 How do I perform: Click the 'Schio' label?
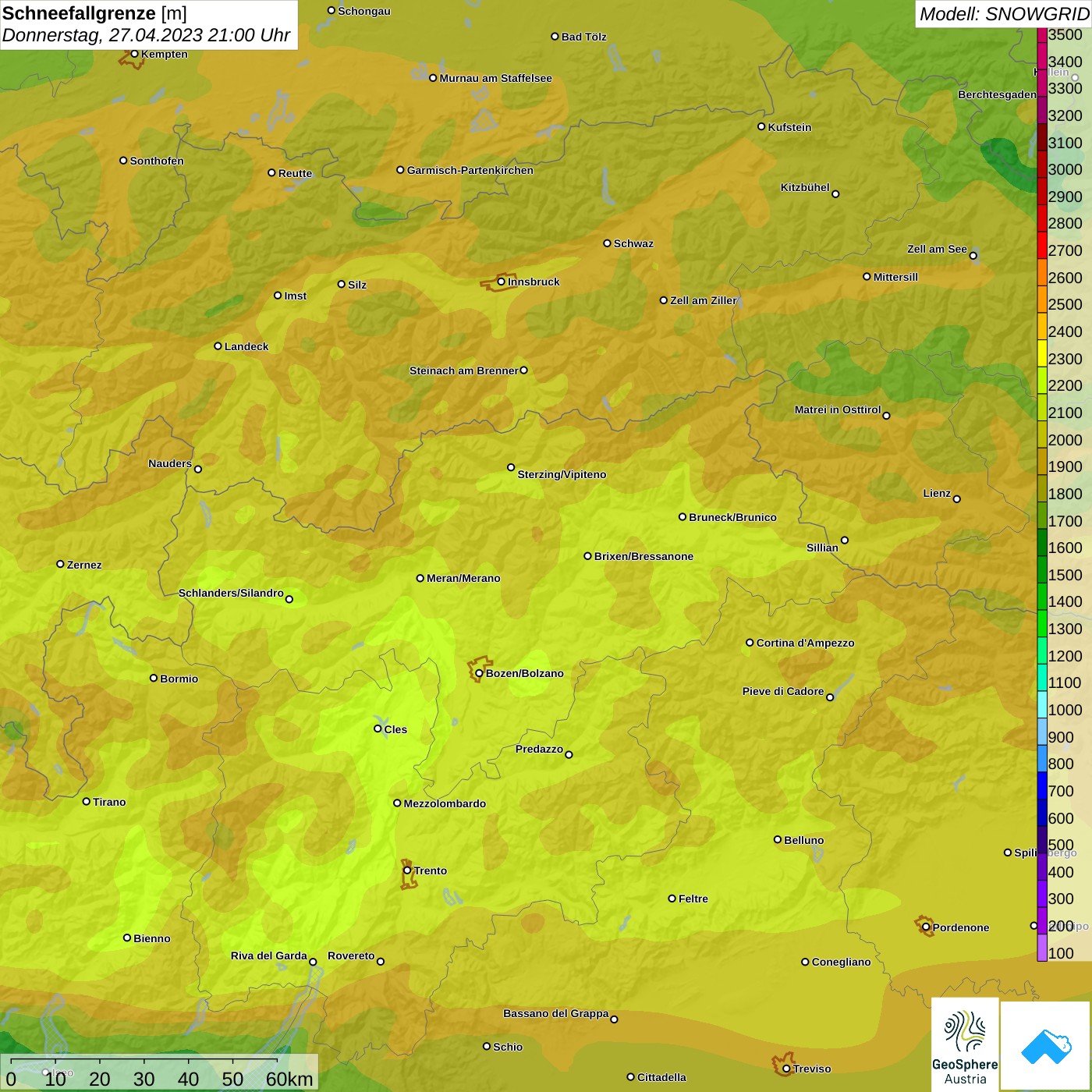click(508, 1047)
